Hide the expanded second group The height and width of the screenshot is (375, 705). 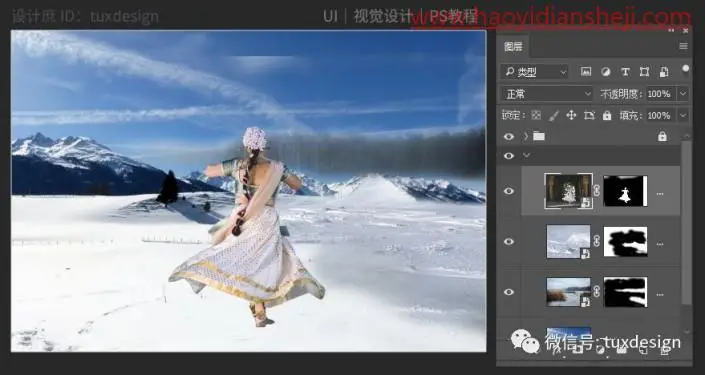coord(509,156)
